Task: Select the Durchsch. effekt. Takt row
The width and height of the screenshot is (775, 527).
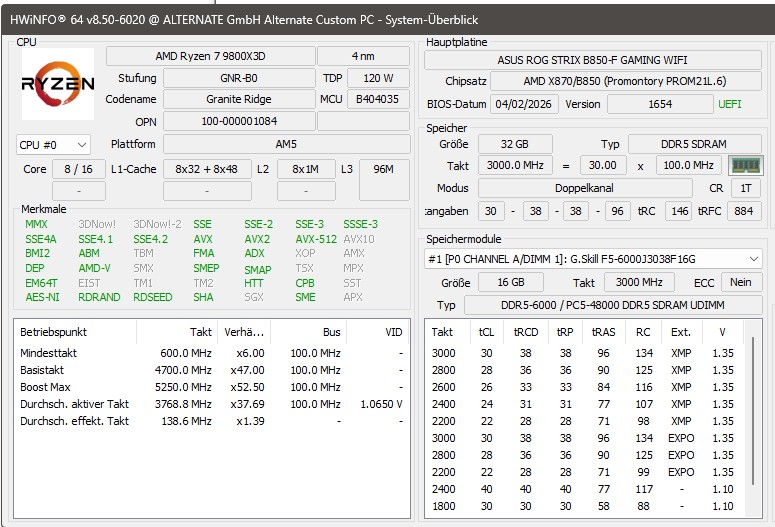Action: [x=212, y=421]
